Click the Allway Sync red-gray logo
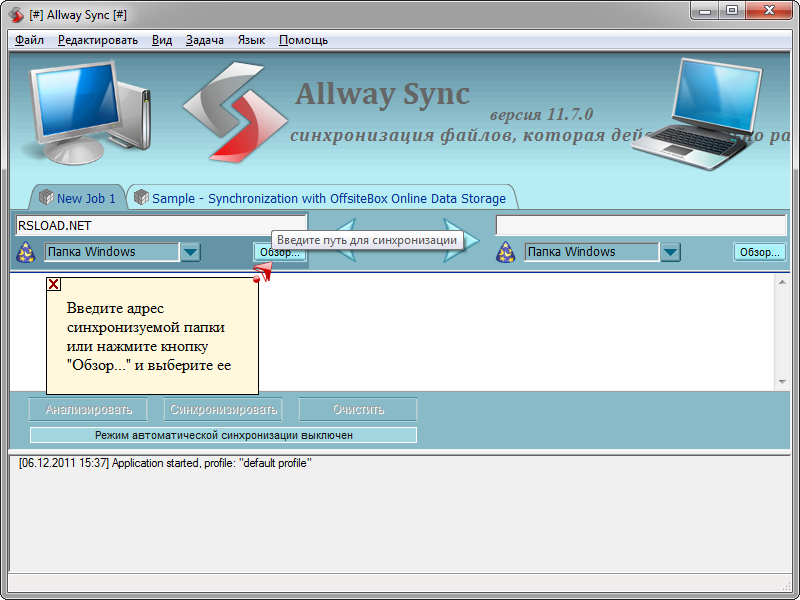800x600 pixels. pyautogui.click(x=235, y=112)
